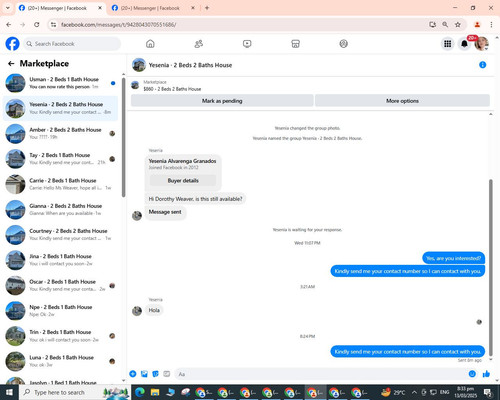The width and height of the screenshot is (500, 400).
Task: Open the account profile picture menu
Action: [481, 44]
